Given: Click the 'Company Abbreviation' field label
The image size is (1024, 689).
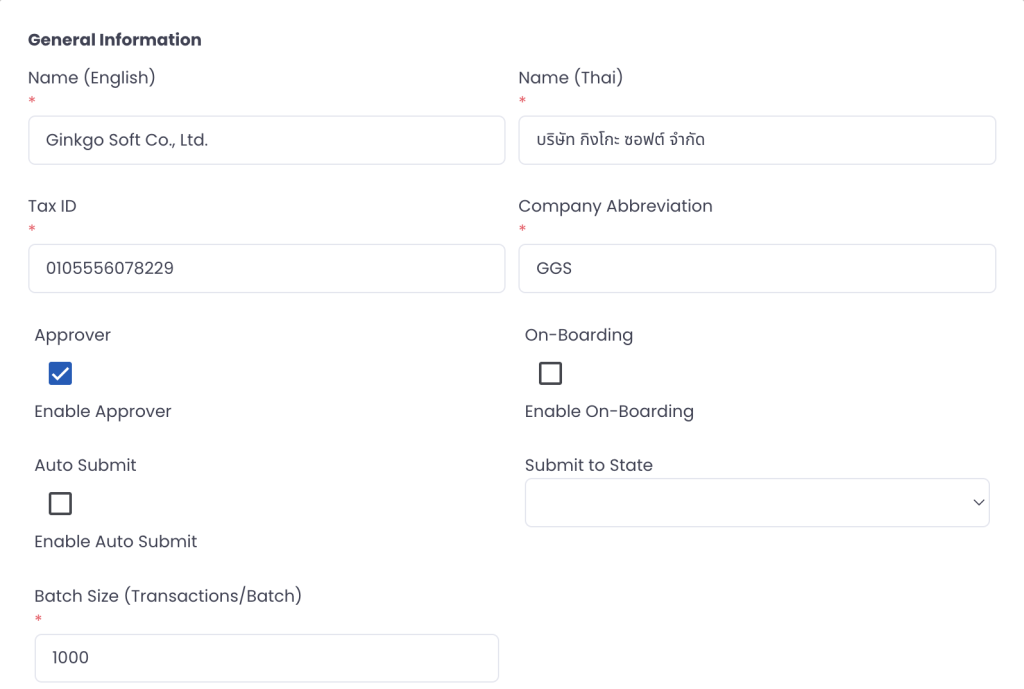Looking at the screenshot, I should [x=615, y=206].
